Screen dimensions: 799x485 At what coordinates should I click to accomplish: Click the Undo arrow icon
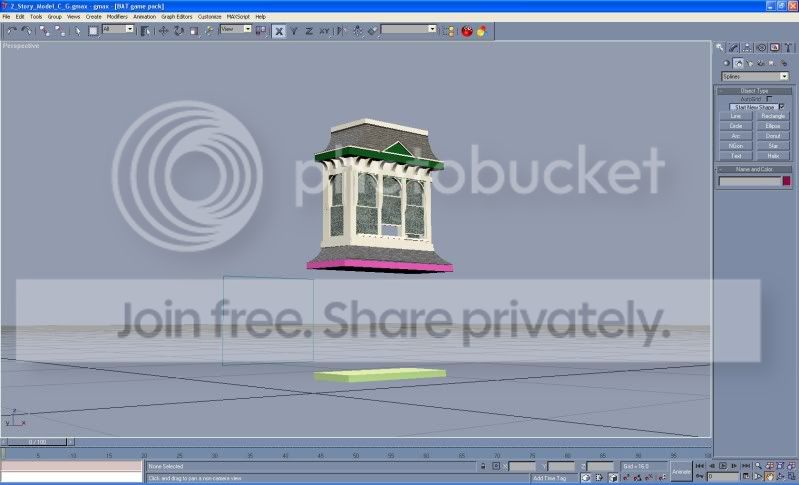coord(12,31)
